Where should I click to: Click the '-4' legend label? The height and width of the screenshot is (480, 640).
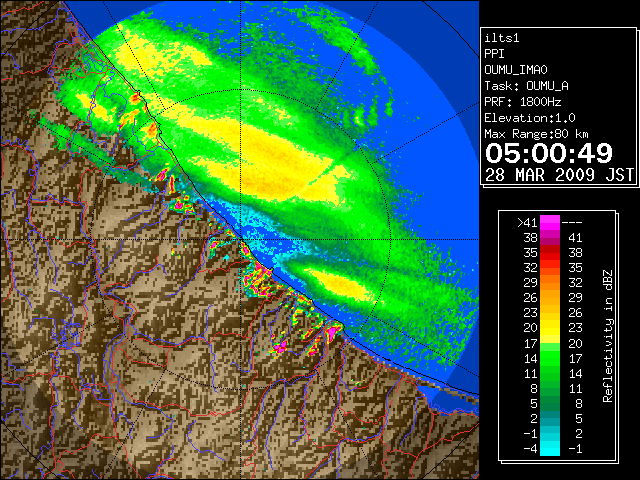(x=530, y=449)
